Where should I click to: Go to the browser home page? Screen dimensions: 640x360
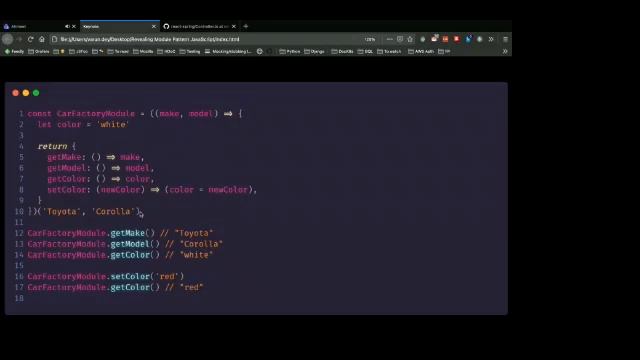pyautogui.click(x=42, y=39)
